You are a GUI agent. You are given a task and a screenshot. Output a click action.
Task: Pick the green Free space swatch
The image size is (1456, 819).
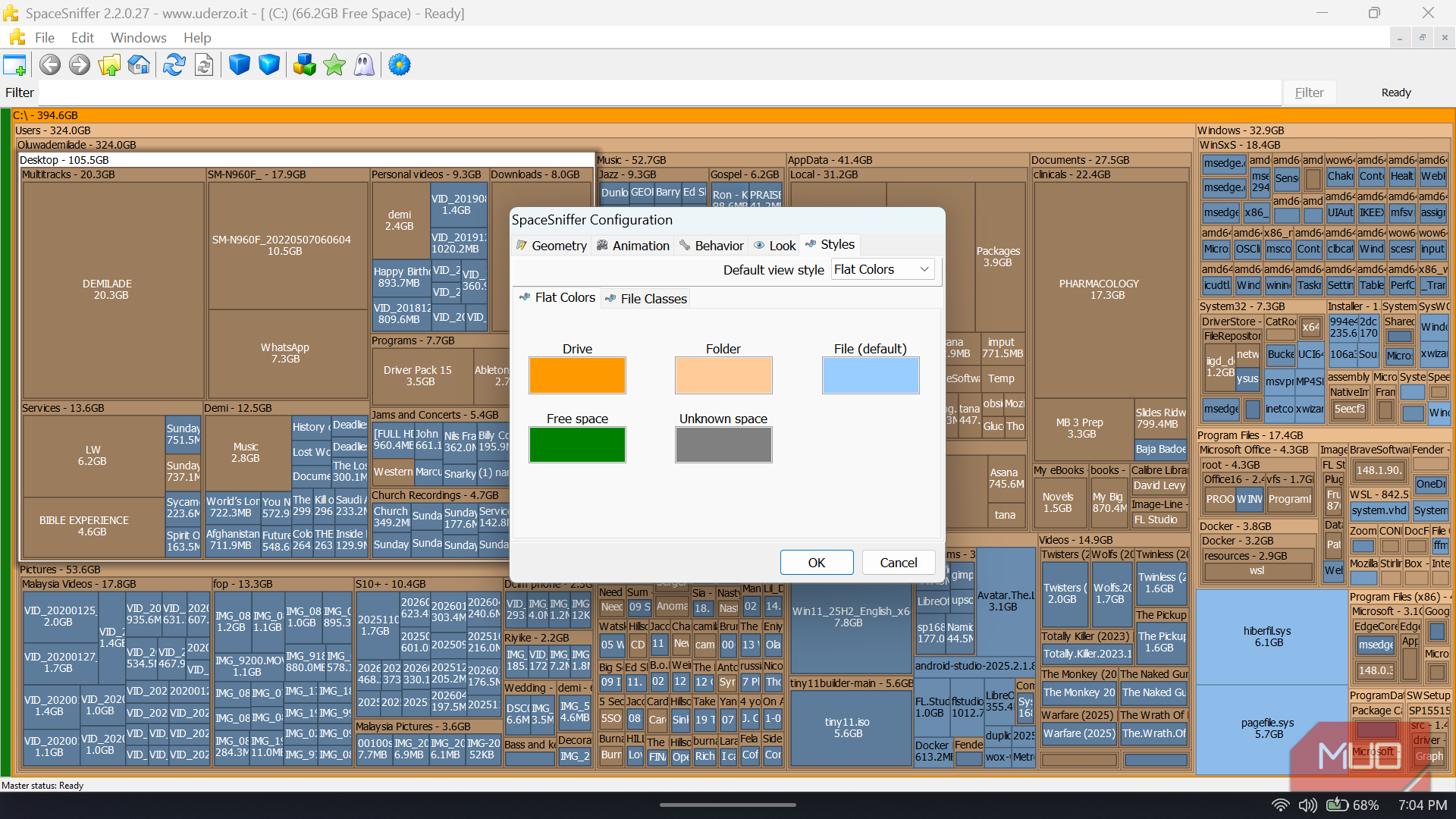(x=577, y=445)
